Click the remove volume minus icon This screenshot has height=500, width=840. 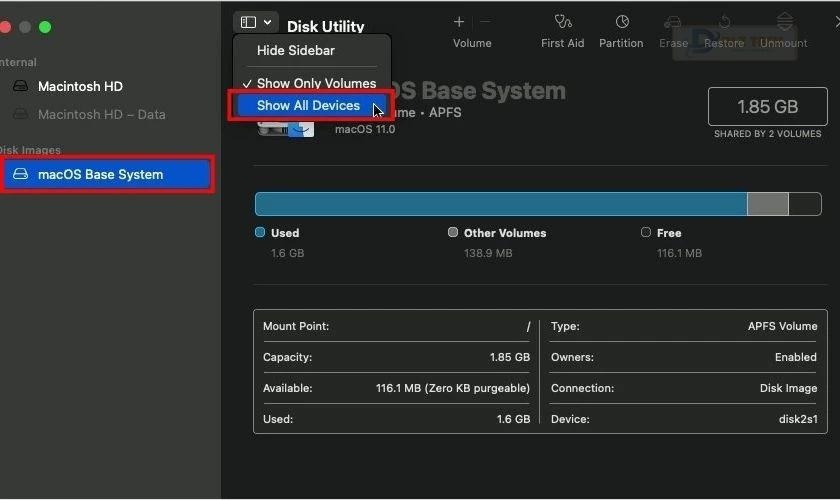click(x=486, y=22)
